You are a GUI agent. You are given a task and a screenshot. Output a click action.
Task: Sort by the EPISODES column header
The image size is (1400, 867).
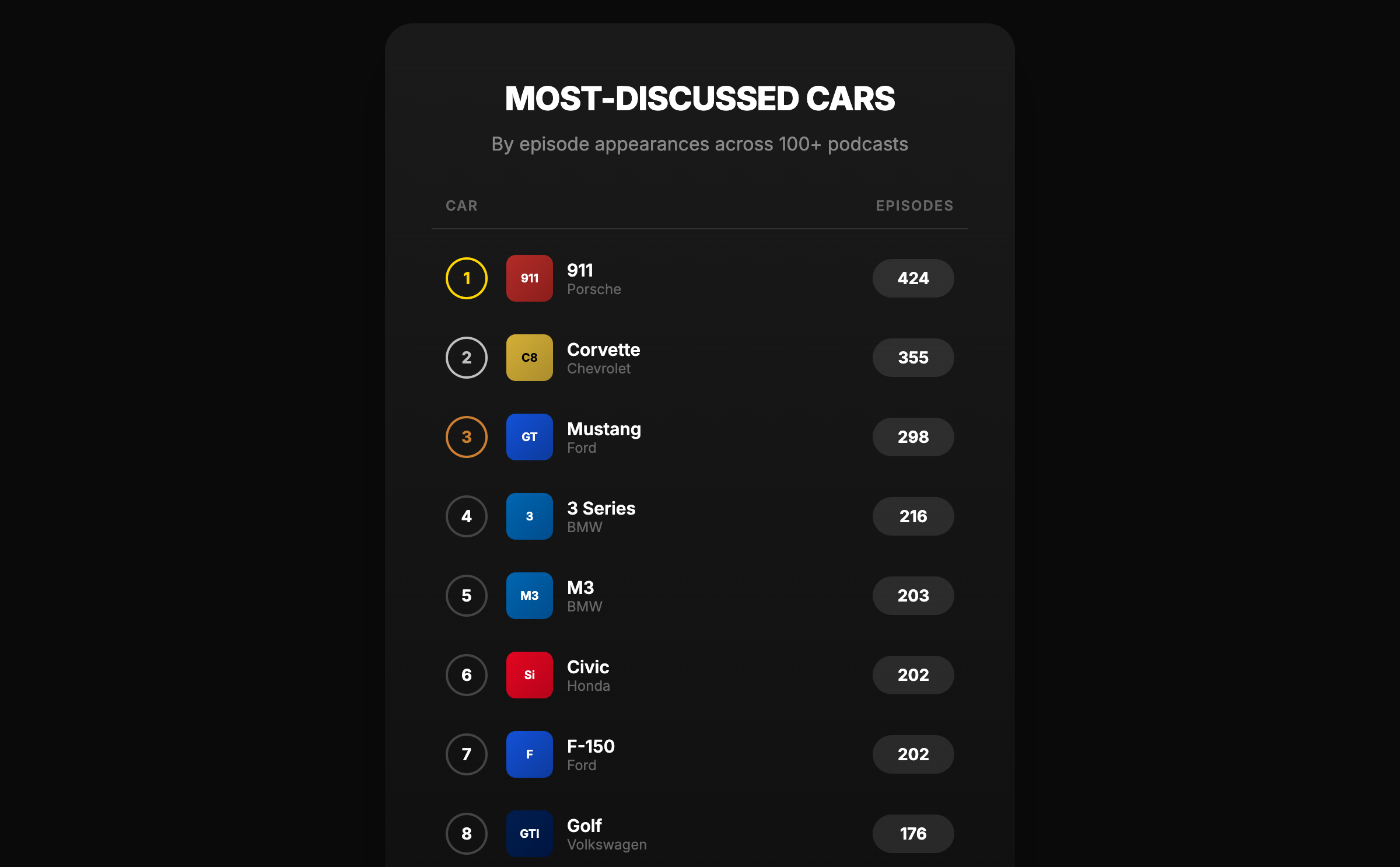pos(914,206)
